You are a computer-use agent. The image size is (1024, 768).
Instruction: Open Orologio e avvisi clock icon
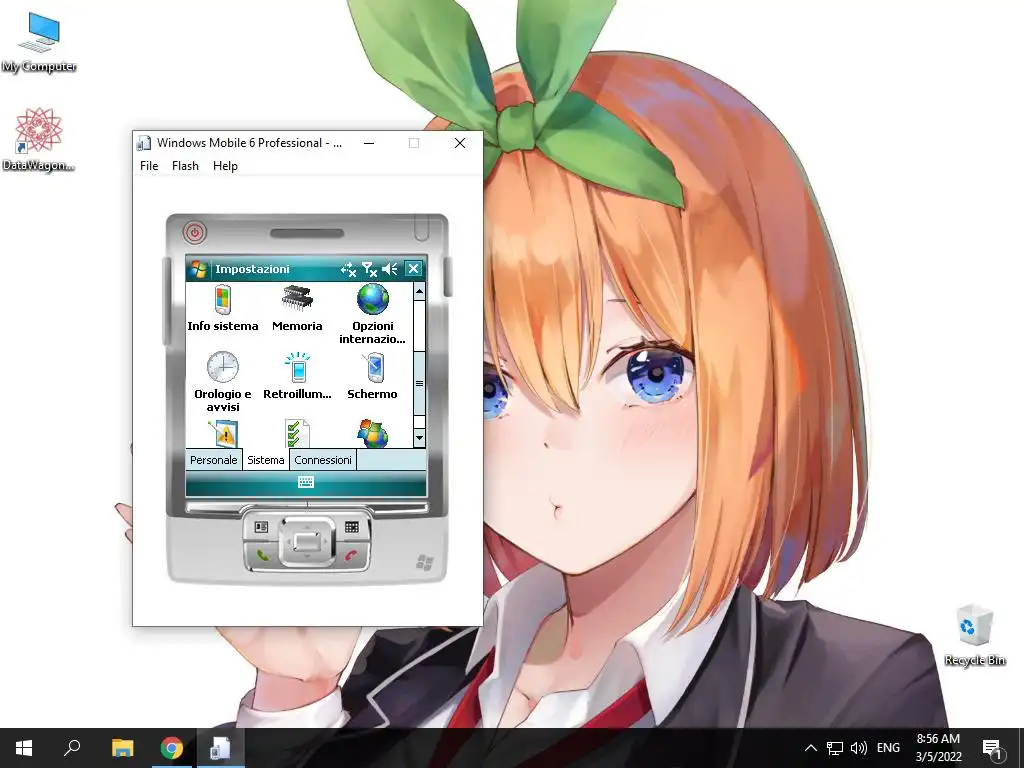click(x=223, y=381)
